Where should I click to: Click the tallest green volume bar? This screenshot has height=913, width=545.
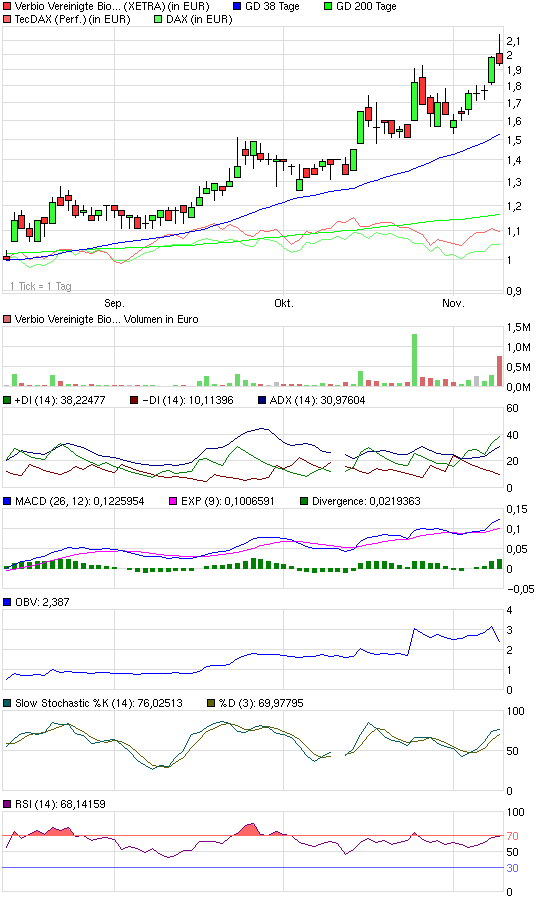point(415,360)
